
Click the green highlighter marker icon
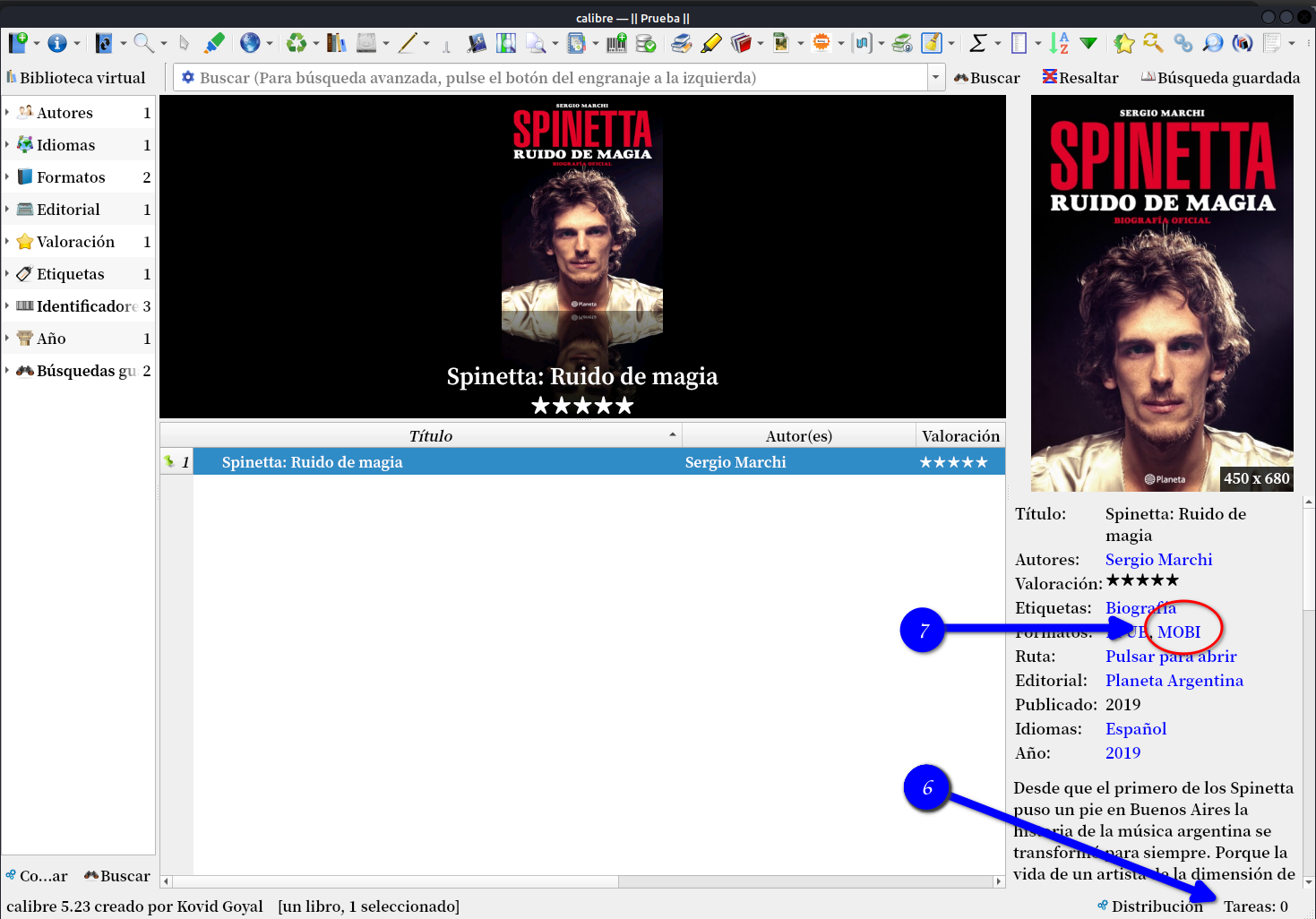pos(215,42)
